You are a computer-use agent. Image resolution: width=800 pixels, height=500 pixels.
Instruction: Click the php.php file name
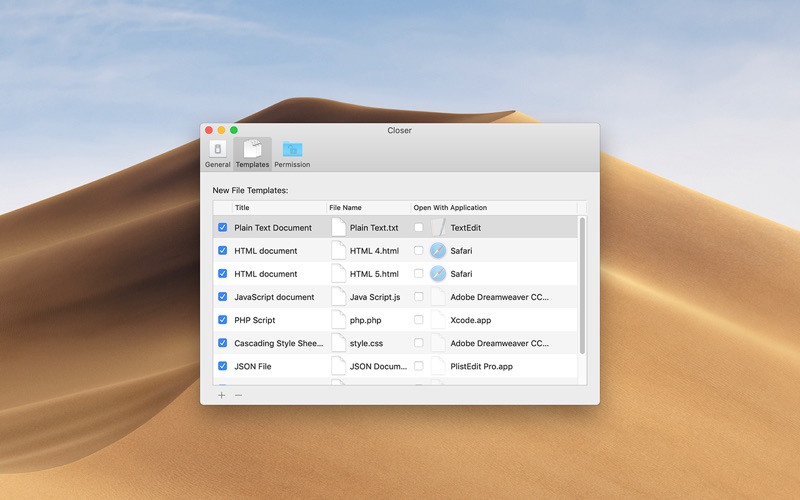(365, 320)
